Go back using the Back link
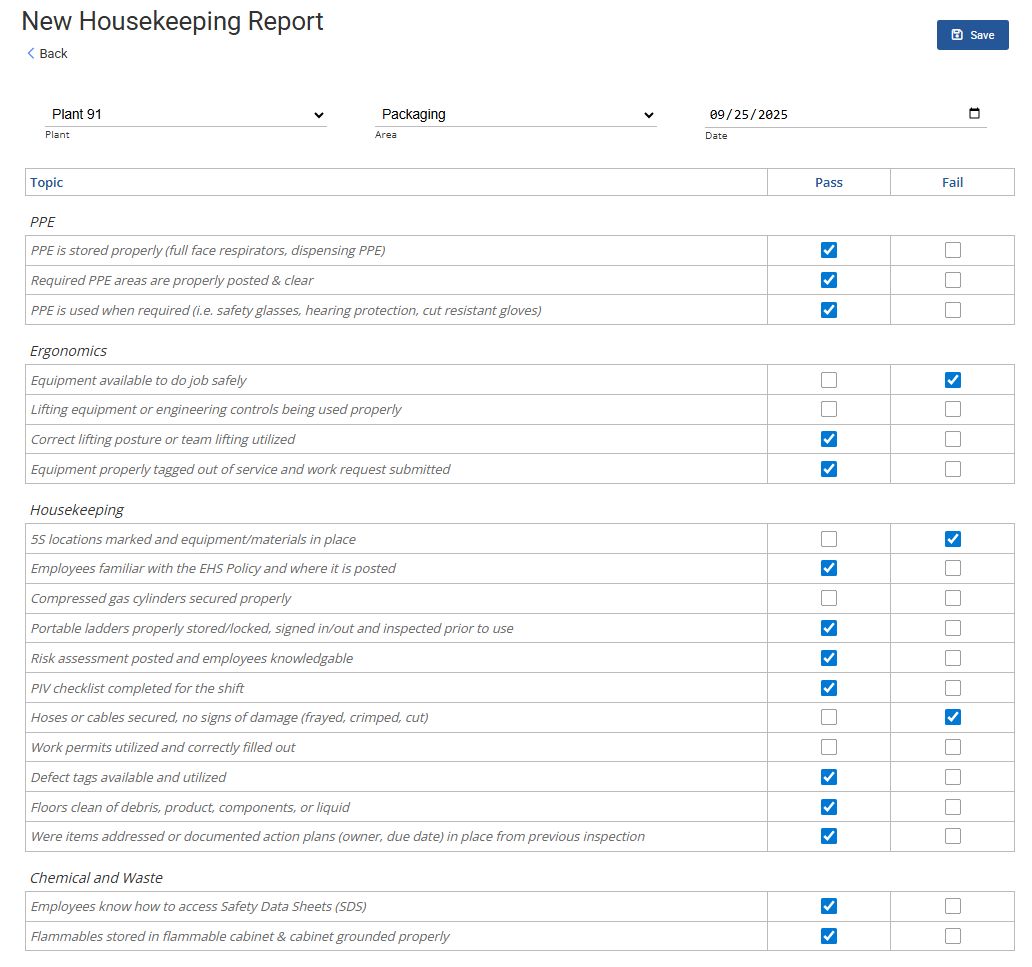This screenshot has height=967, width=1032. click(47, 54)
